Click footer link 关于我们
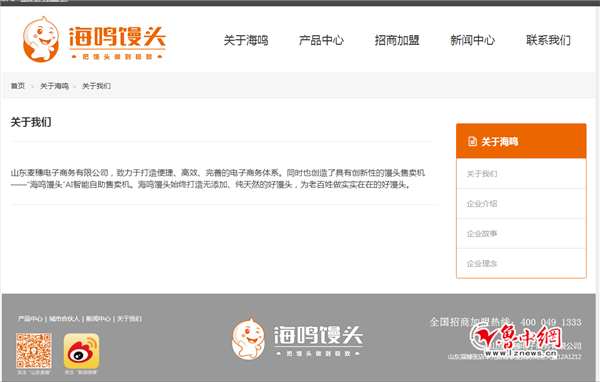The width and height of the screenshot is (600, 382). point(129,318)
